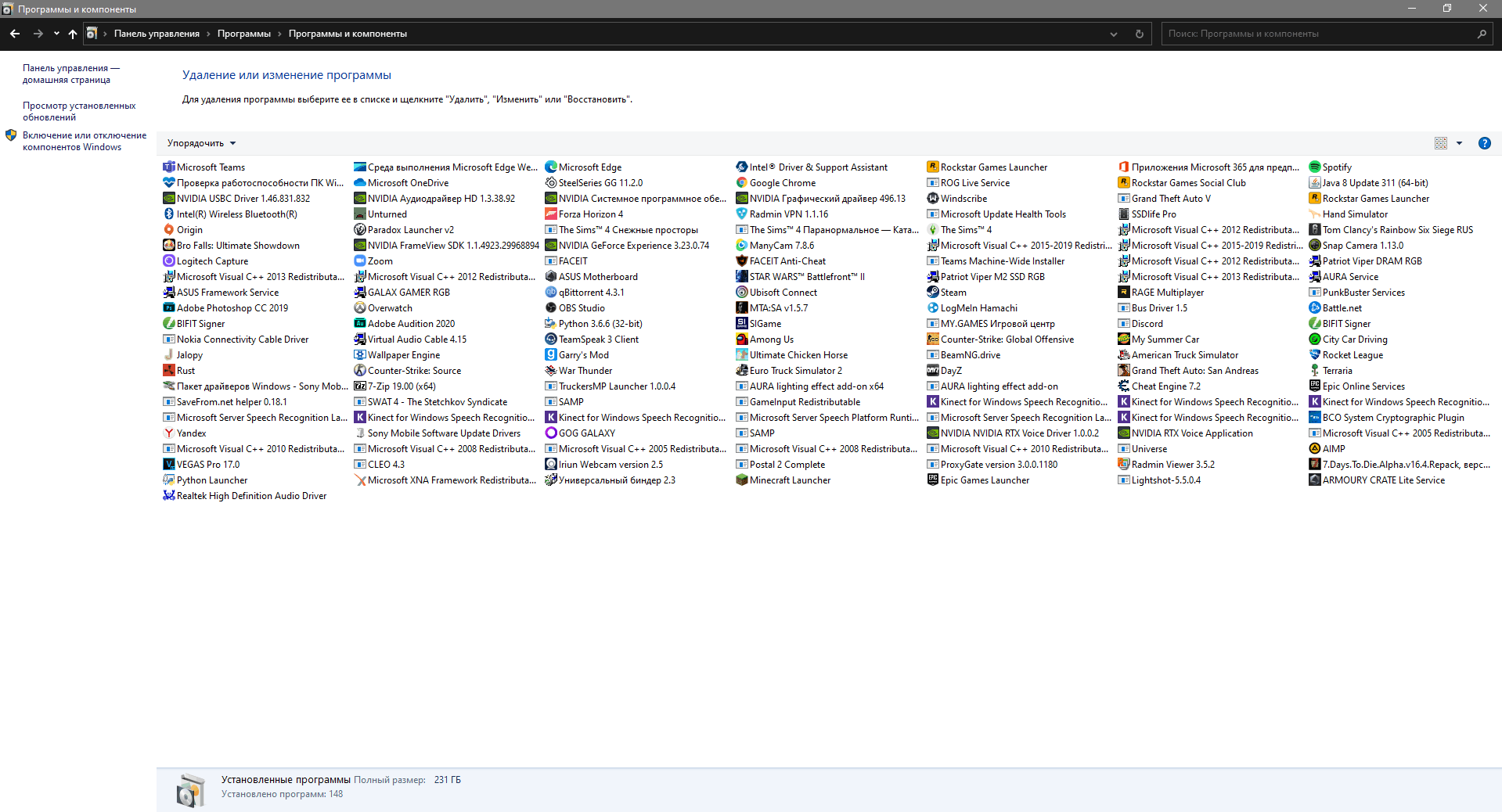1502x812 pixels.
Task: Click the refresh button in address bar
Action: (1139, 34)
